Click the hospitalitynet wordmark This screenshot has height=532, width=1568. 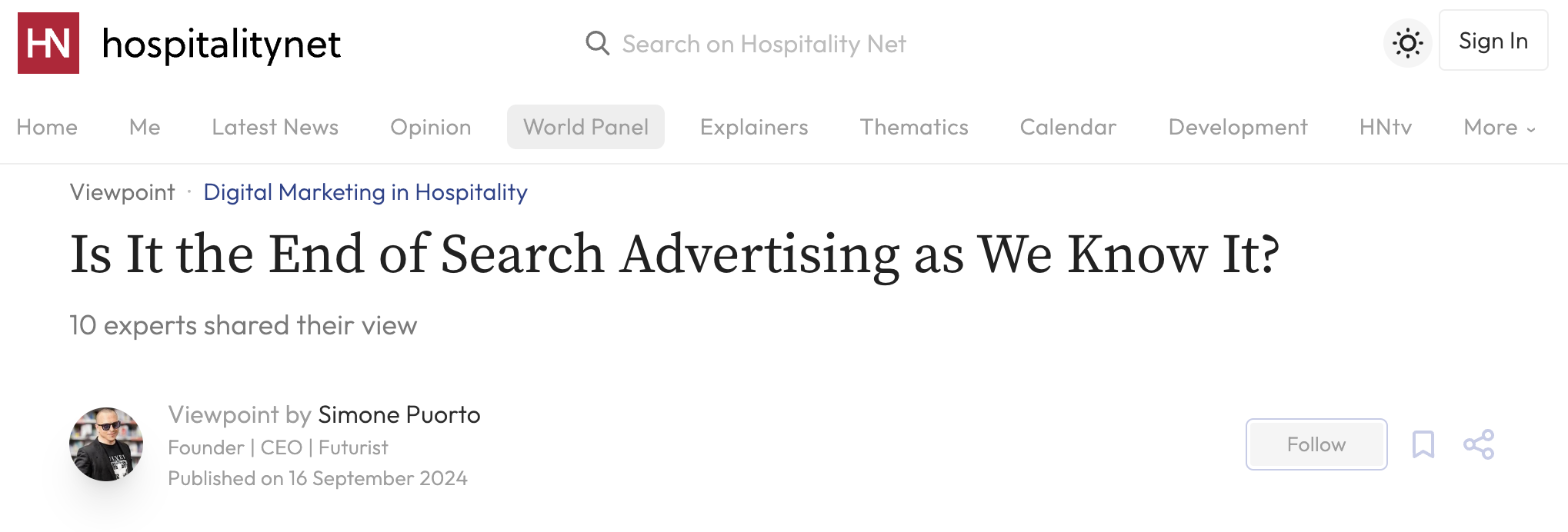221,44
